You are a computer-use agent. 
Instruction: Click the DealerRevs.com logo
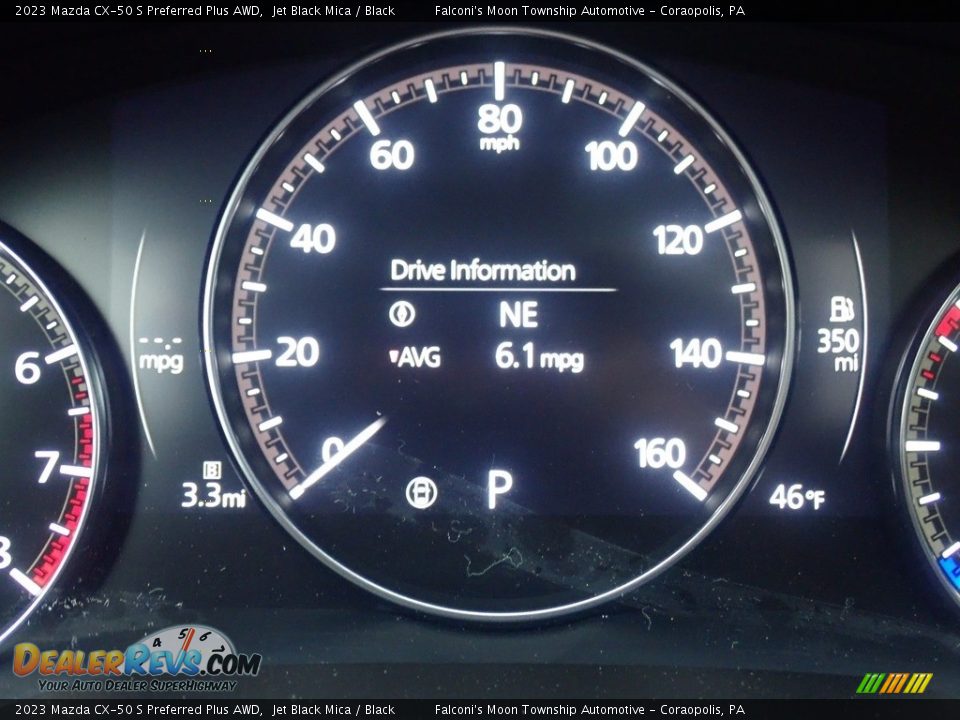tap(138, 659)
